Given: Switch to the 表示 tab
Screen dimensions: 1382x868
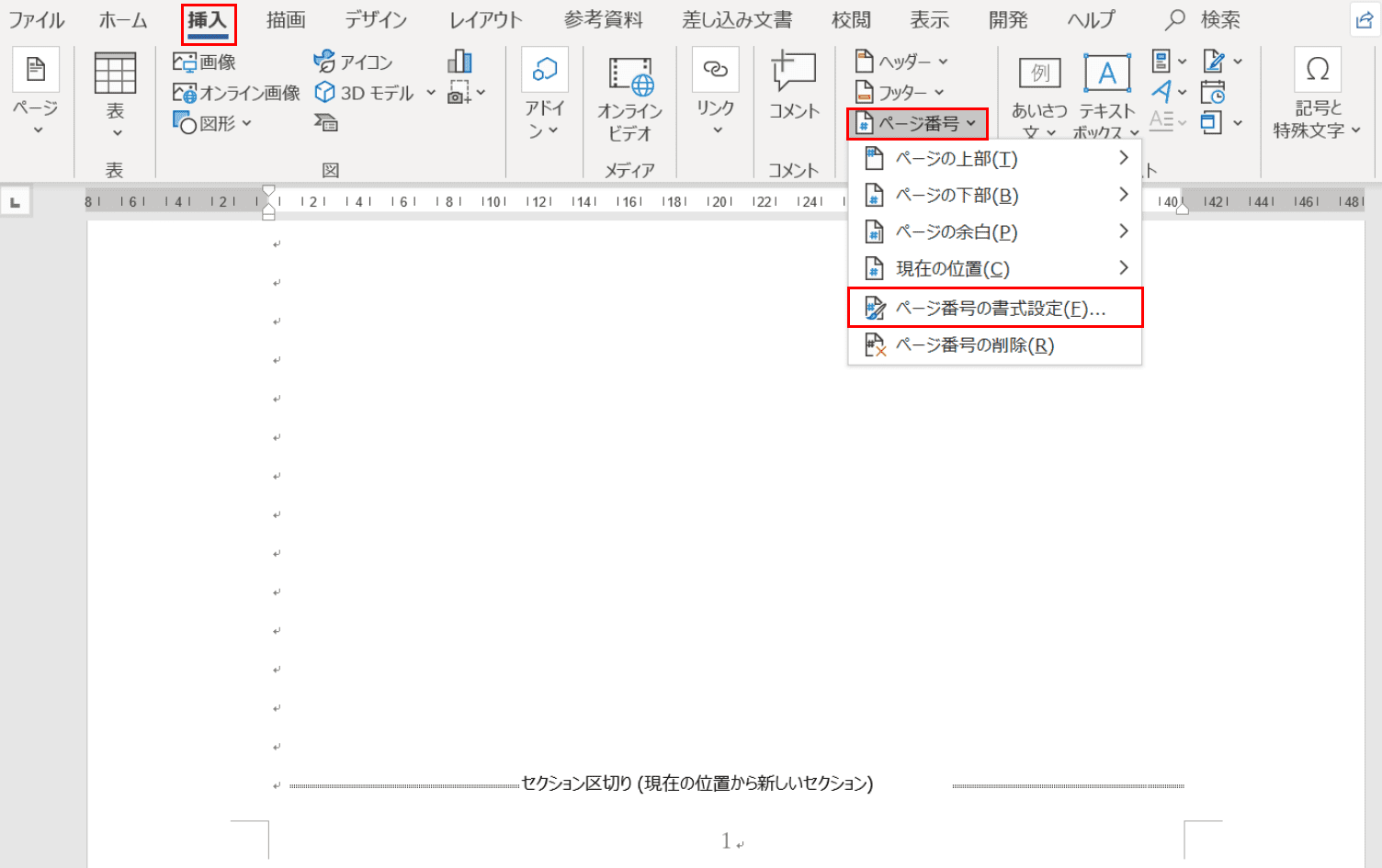Looking at the screenshot, I should click(929, 19).
